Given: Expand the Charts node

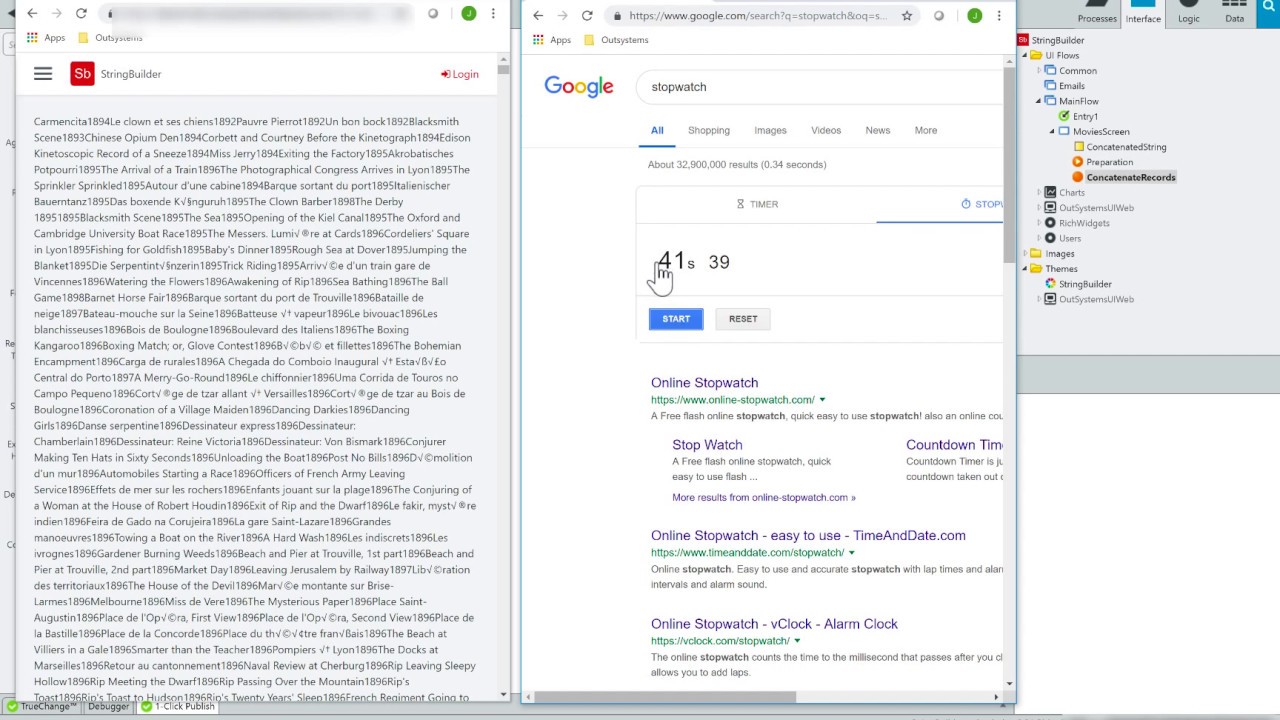Looking at the screenshot, I should pyautogui.click(x=1039, y=193).
